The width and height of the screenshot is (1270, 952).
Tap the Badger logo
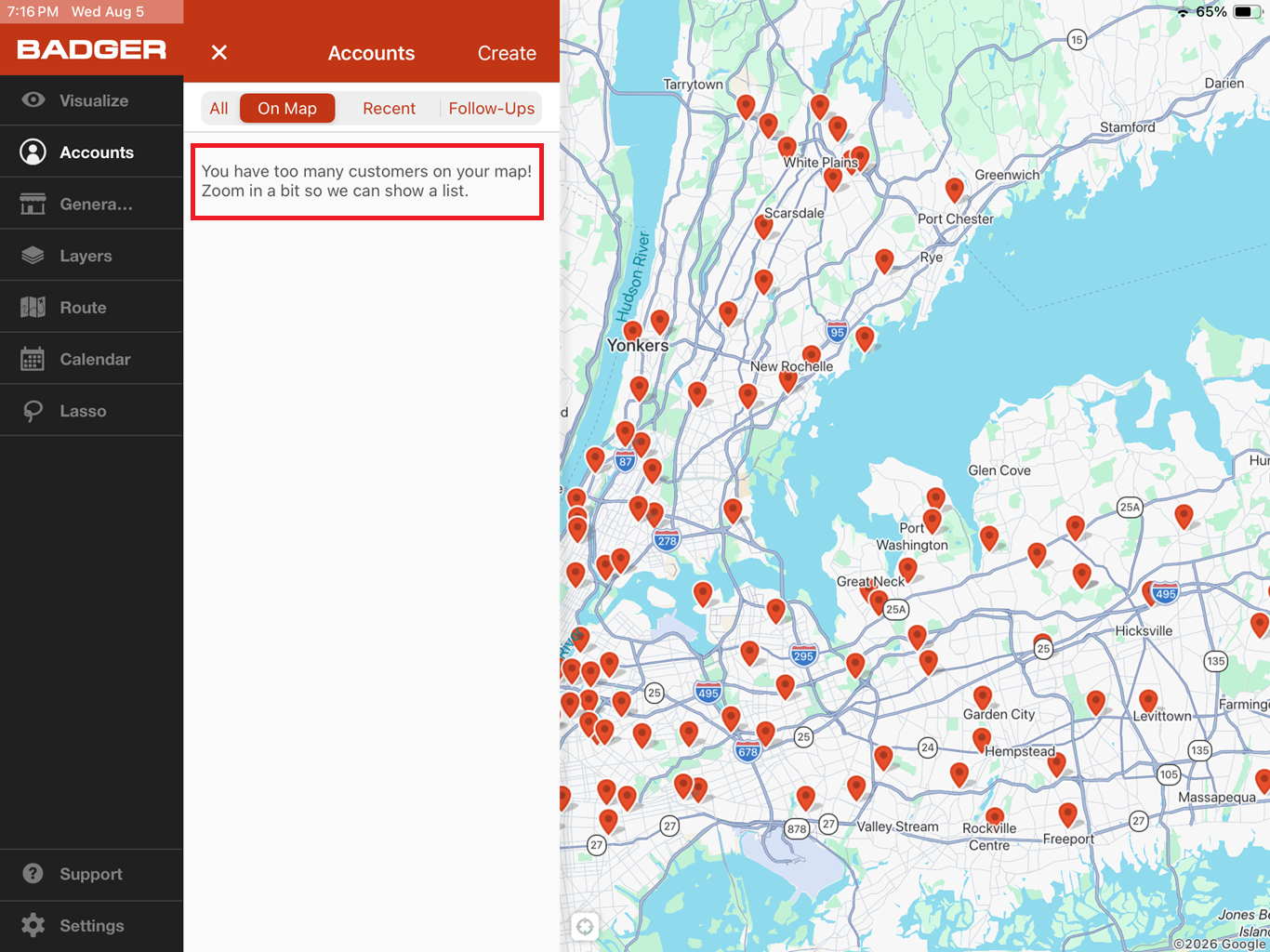pyautogui.click(x=91, y=49)
